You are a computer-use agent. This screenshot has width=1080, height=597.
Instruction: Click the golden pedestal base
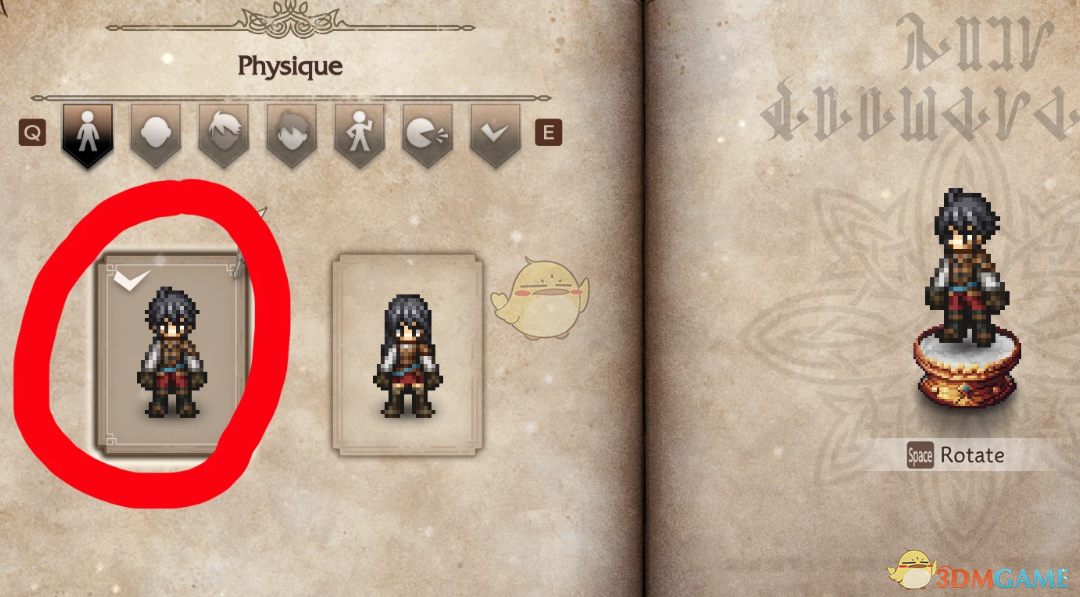[966, 368]
